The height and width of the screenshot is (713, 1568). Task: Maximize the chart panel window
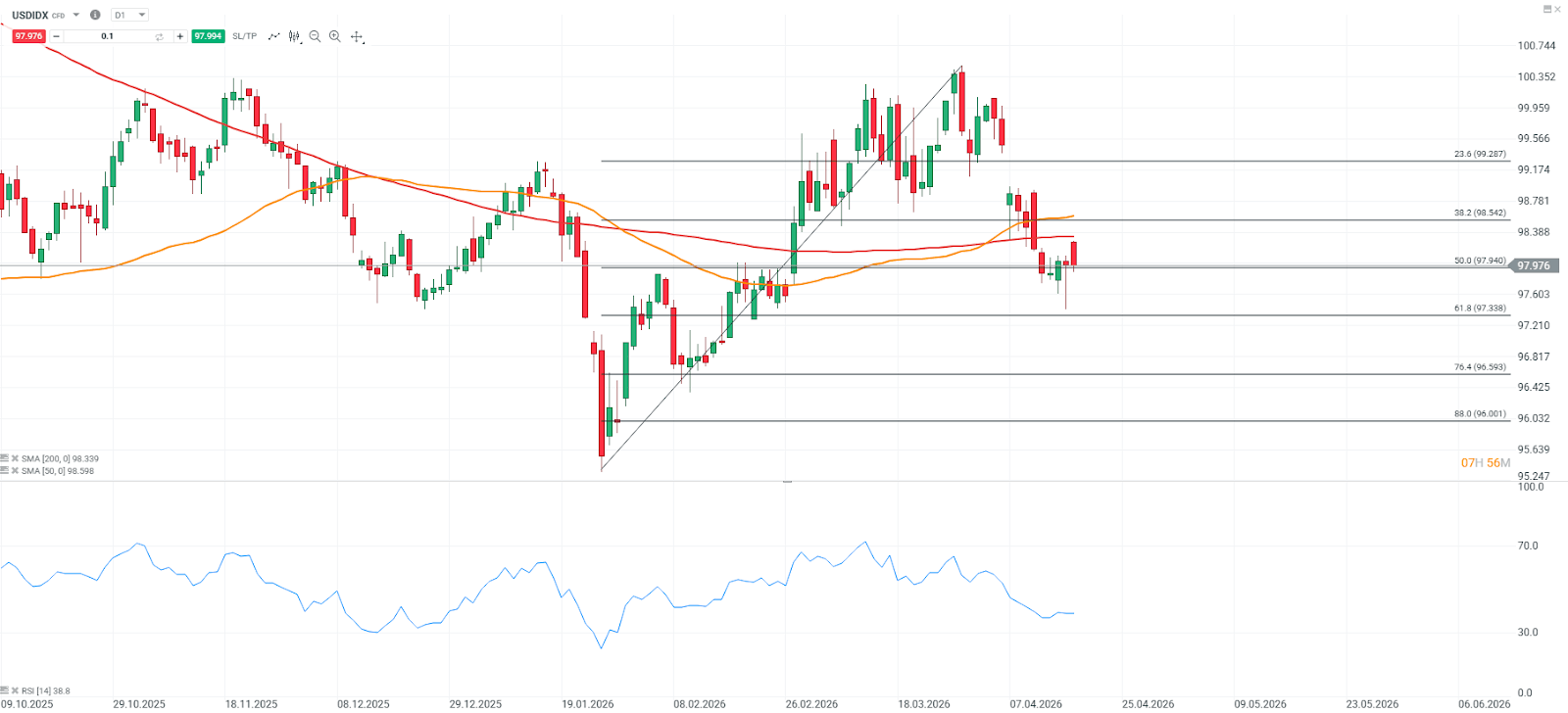point(1547,9)
